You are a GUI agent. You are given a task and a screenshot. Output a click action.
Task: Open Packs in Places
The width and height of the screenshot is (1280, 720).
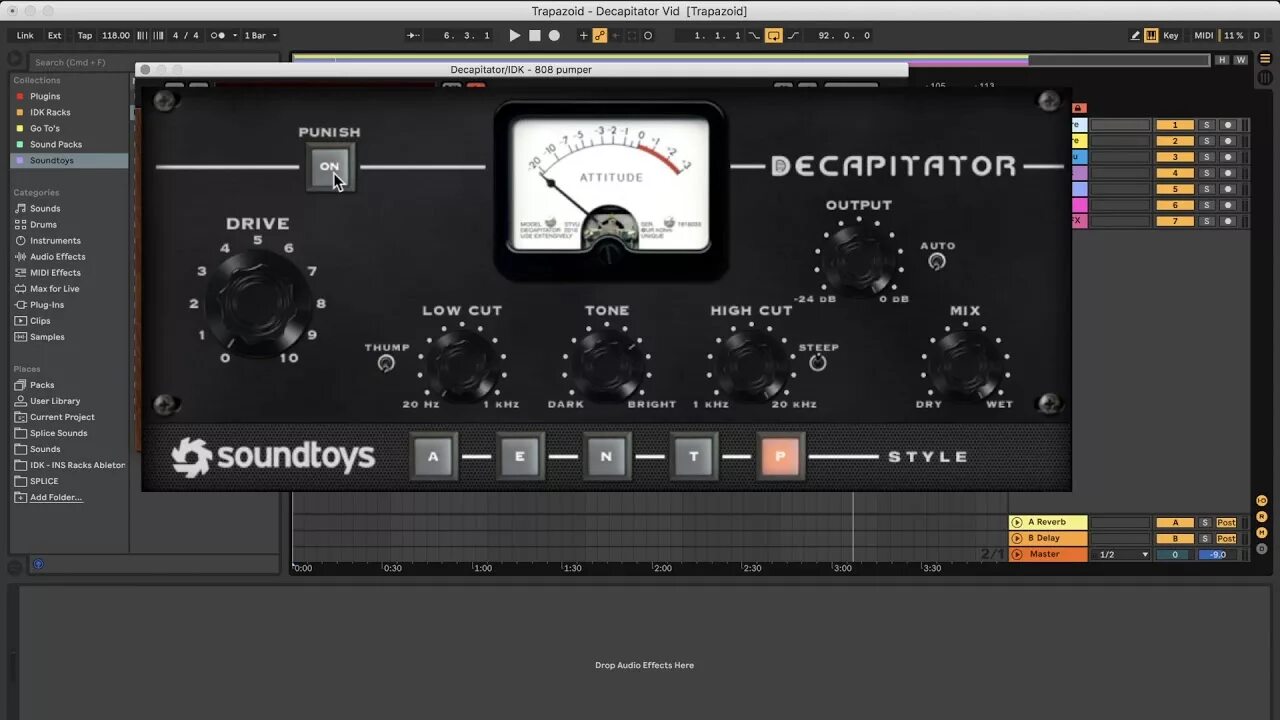point(42,384)
